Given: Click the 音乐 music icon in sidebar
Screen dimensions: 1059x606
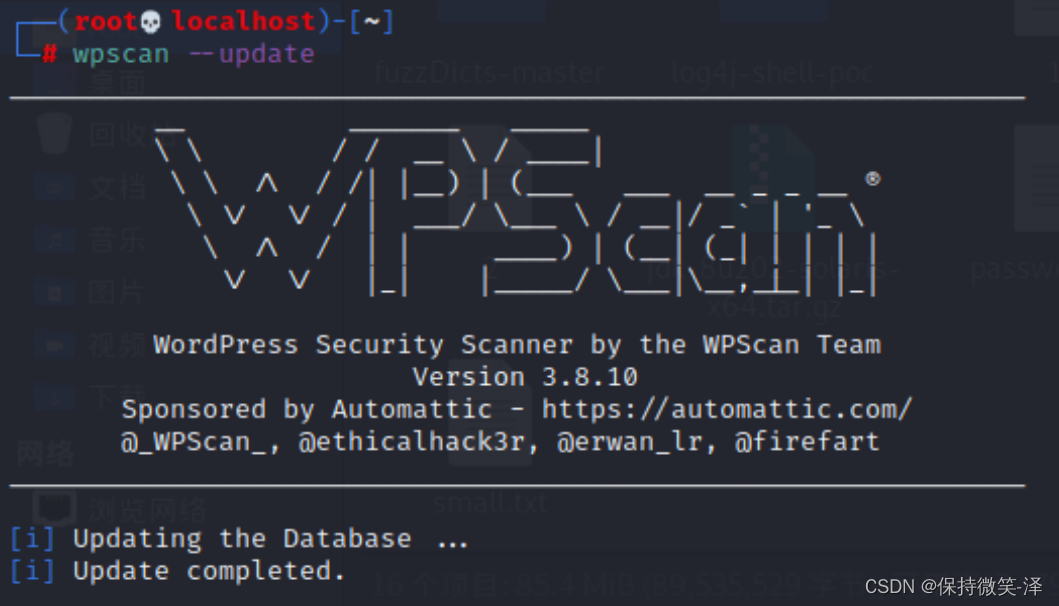Looking at the screenshot, I should click(x=51, y=239).
